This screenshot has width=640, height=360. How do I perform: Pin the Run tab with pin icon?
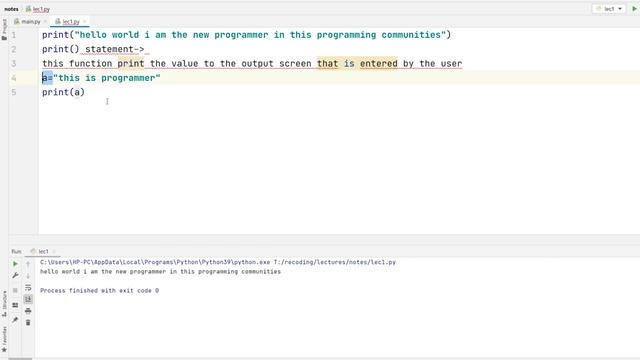pyautogui.click(x=15, y=320)
